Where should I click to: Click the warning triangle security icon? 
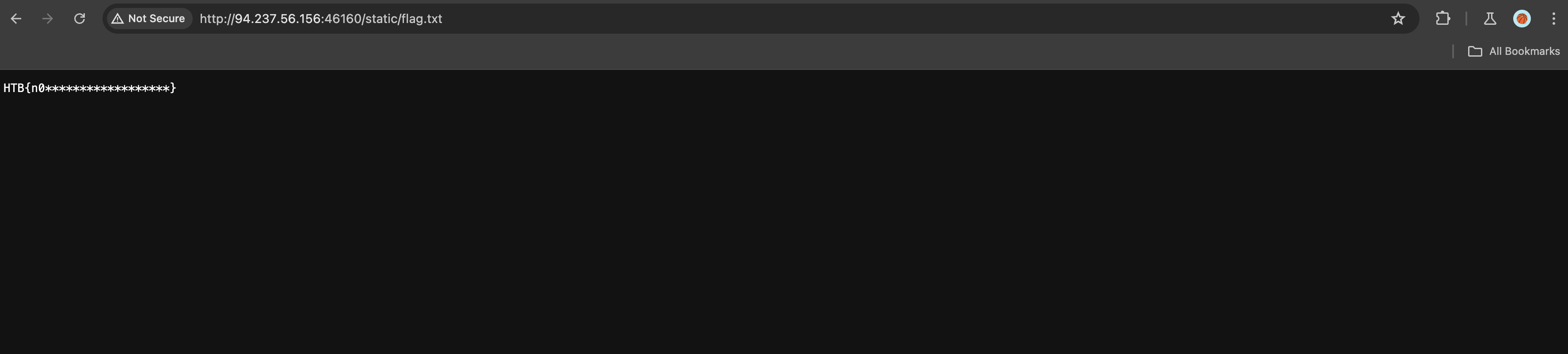pyautogui.click(x=118, y=19)
